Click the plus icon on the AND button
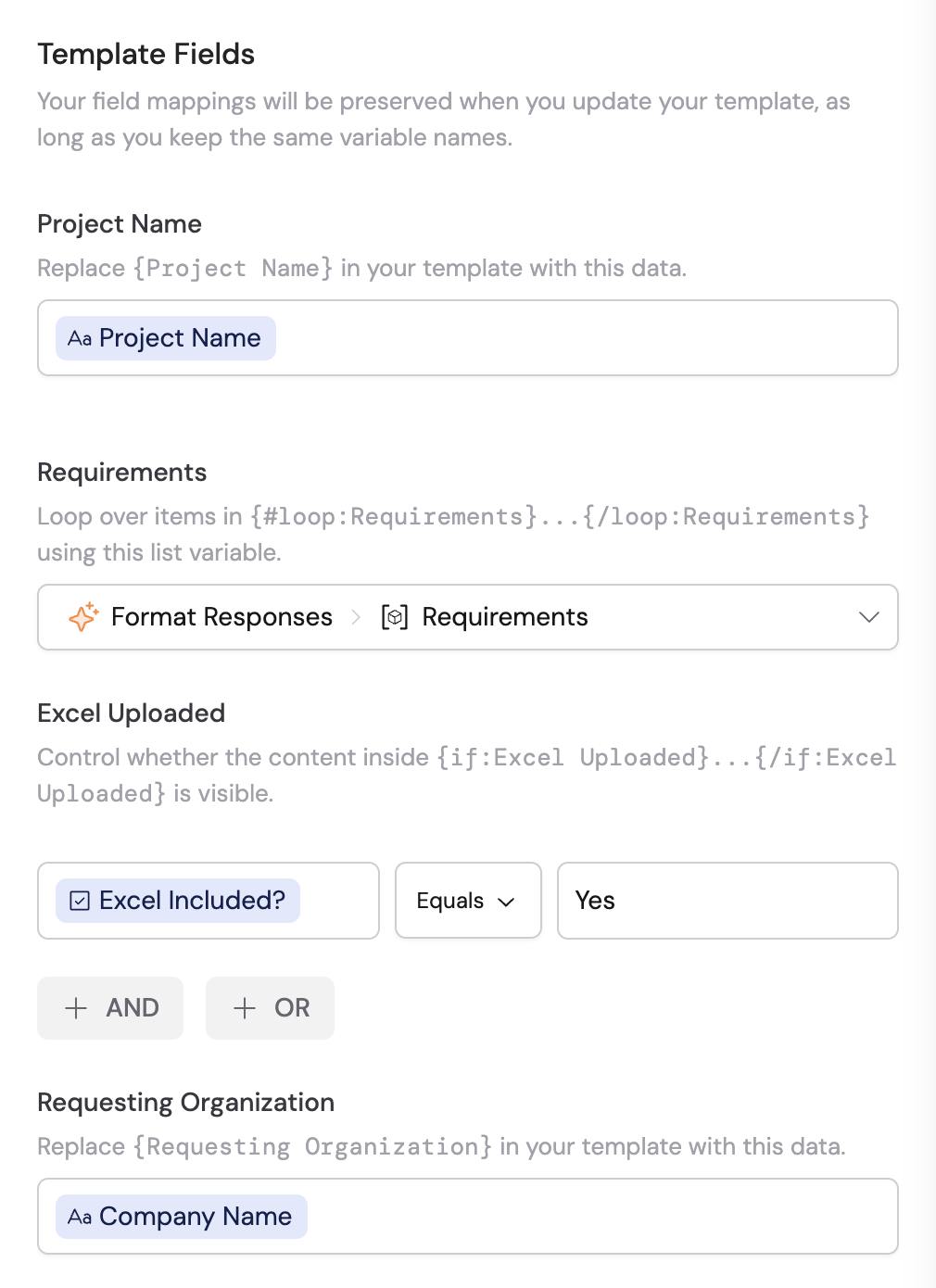Image resolution: width=936 pixels, height=1288 pixels. (75, 1008)
